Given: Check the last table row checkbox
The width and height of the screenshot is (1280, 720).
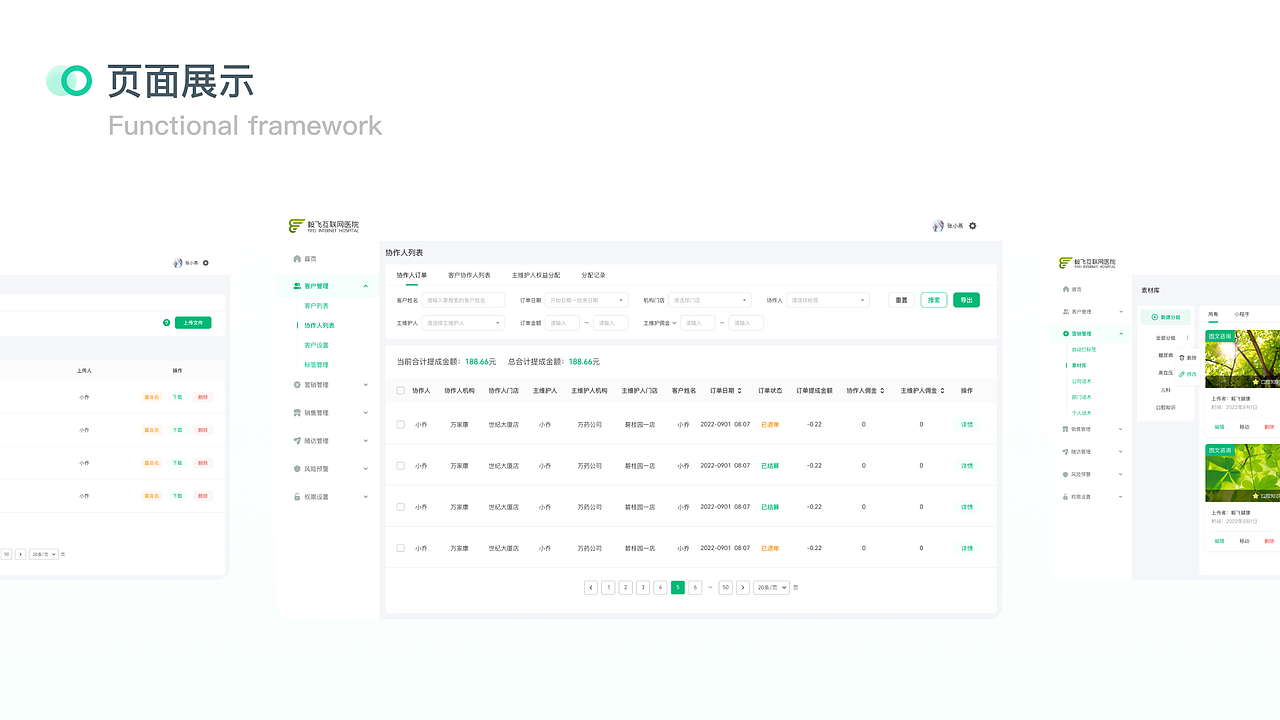Looking at the screenshot, I should [x=401, y=548].
